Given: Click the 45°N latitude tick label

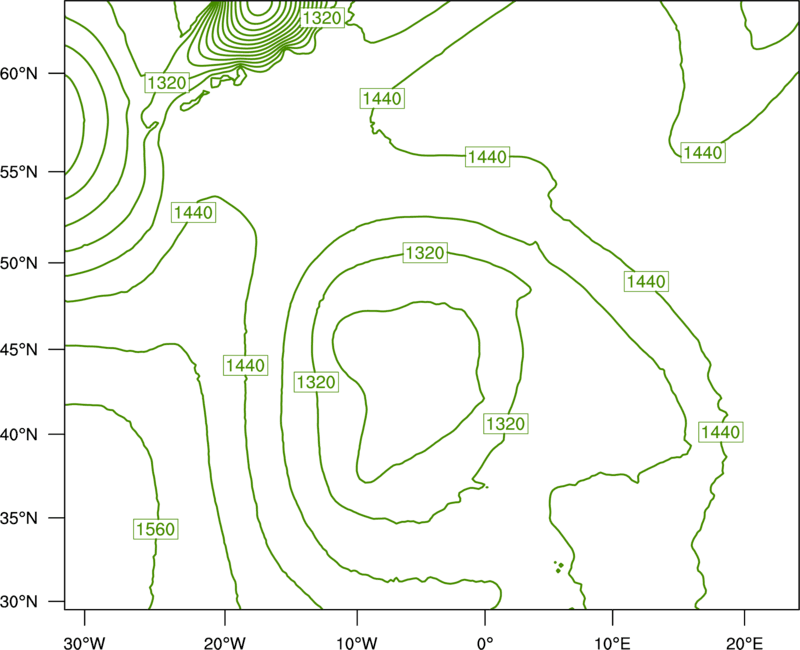Looking at the screenshot, I should point(19,349).
